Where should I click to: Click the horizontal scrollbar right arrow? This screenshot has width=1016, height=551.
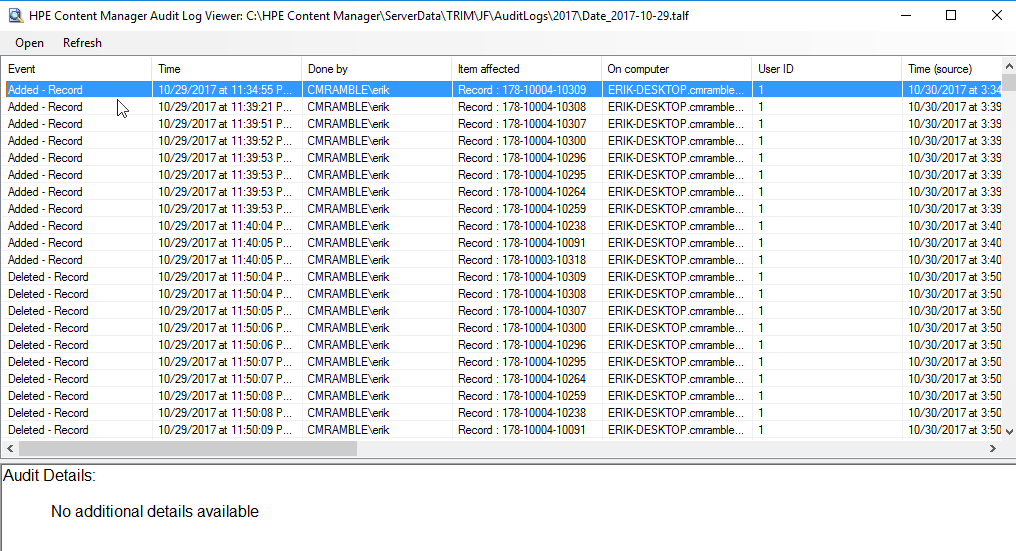pyautogui.click(x=993, y=448)
